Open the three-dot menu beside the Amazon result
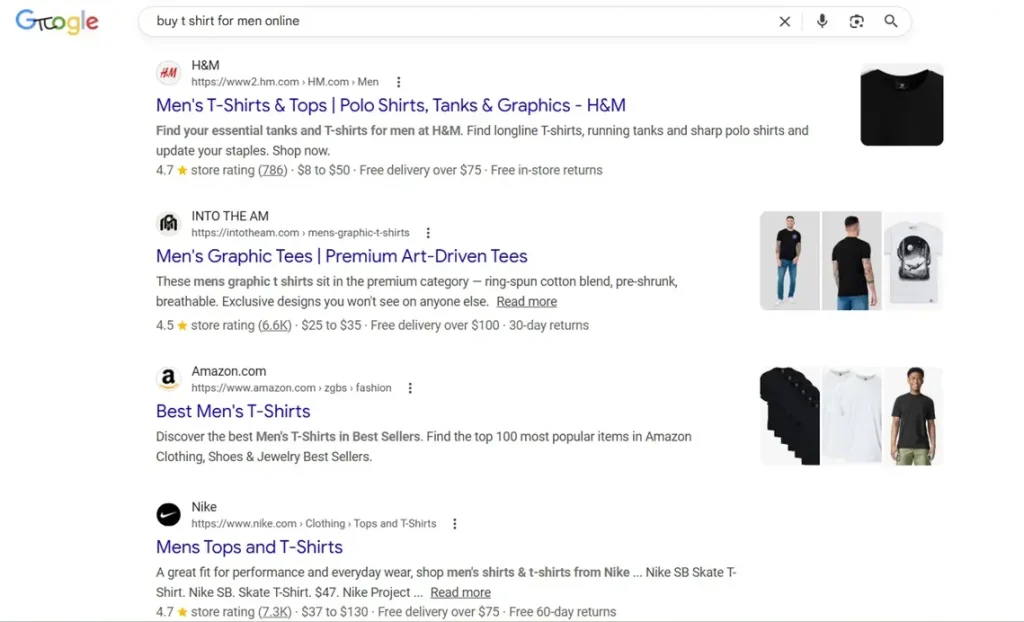This screenshot has height=622, width=1024. point(410,388)
